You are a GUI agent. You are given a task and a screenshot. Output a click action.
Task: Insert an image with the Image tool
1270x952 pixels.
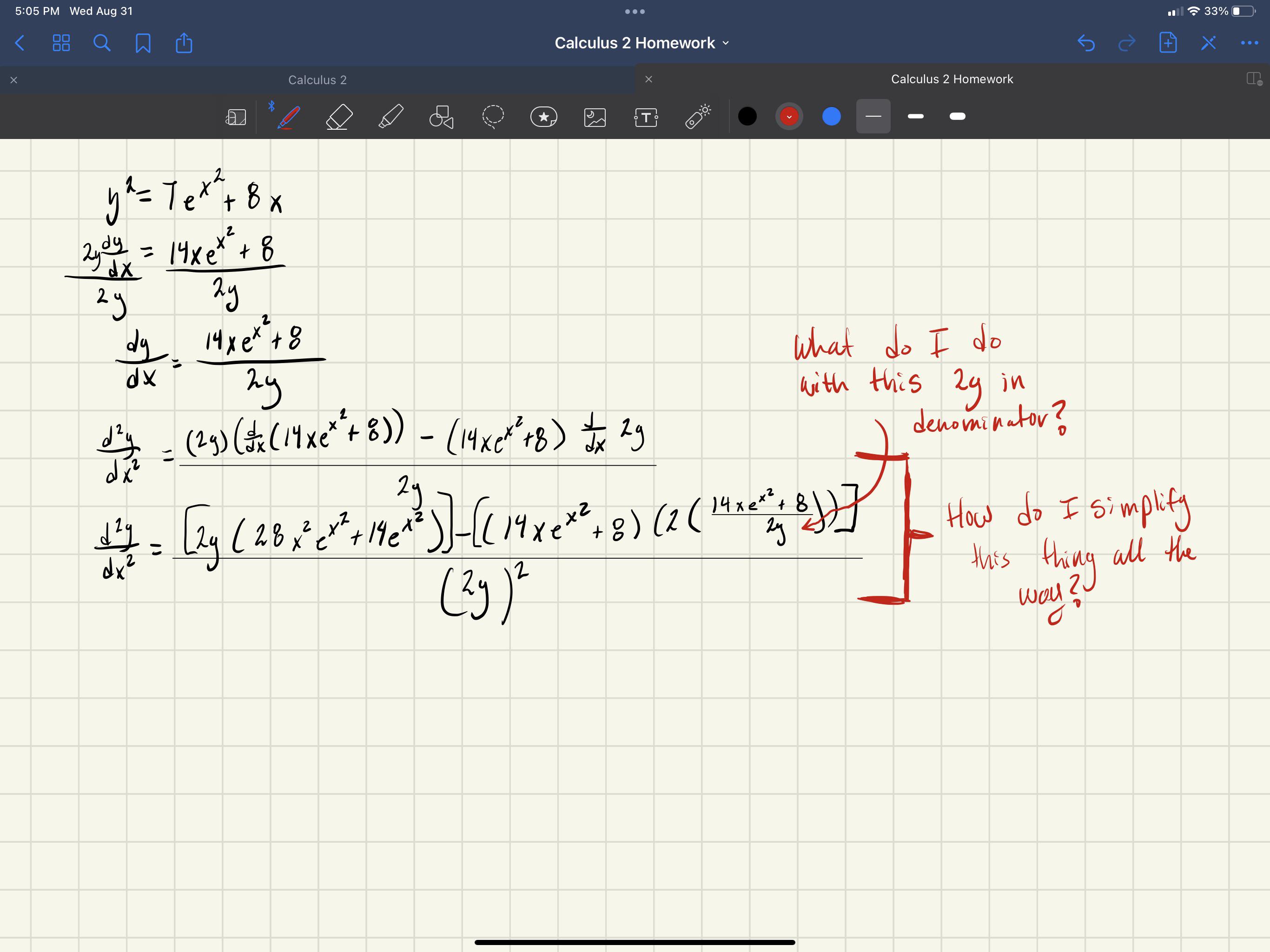point(595,117)
